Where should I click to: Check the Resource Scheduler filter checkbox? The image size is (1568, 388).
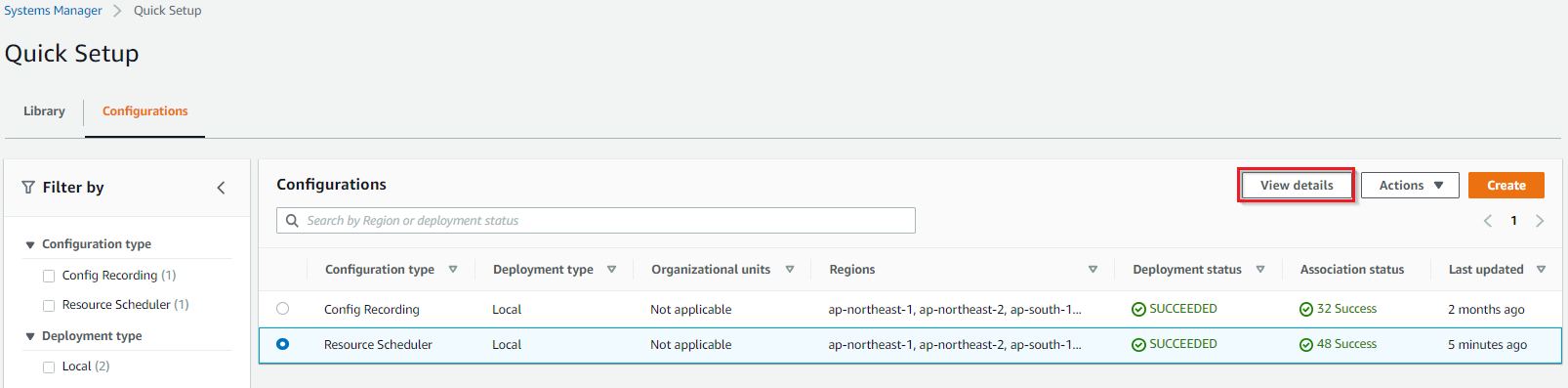pos(49,306)
